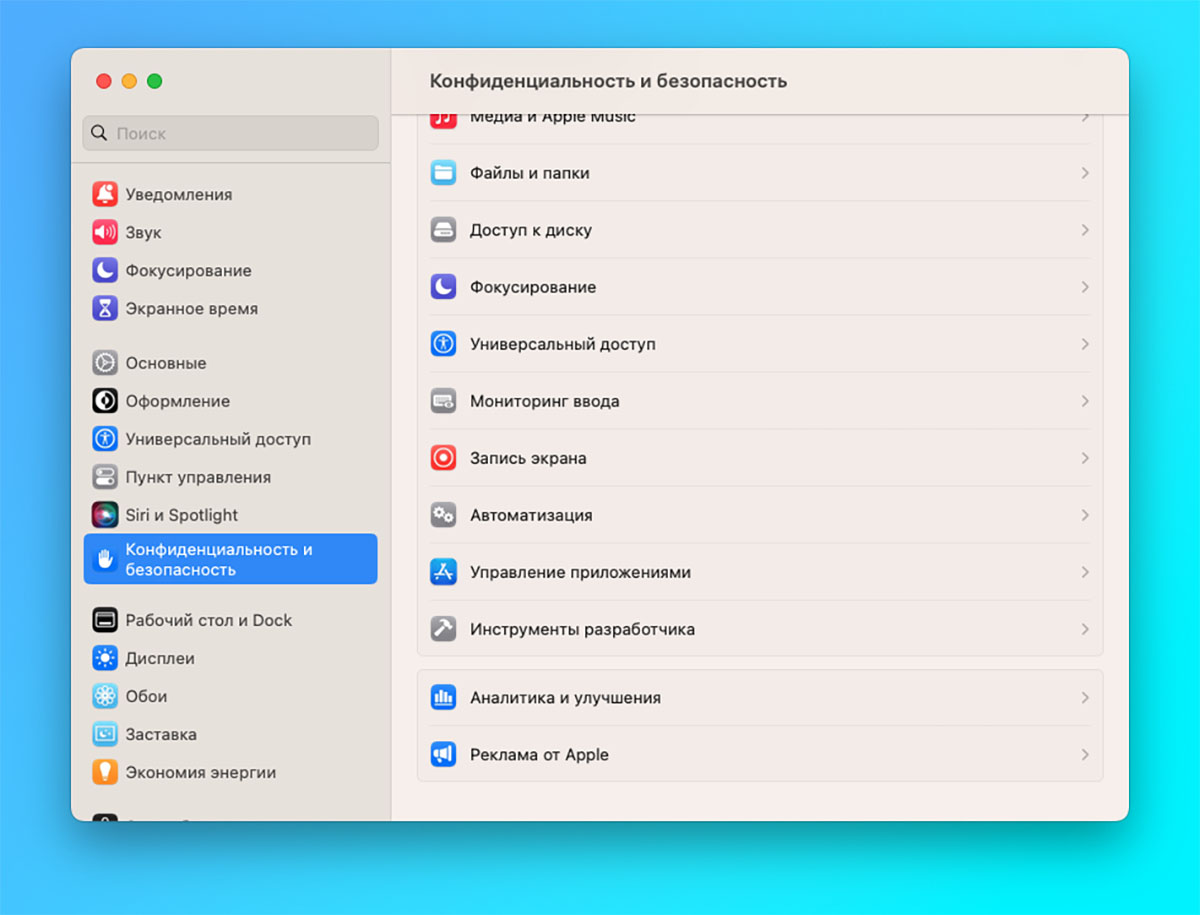Open the Запись экрана permissions

528,458
